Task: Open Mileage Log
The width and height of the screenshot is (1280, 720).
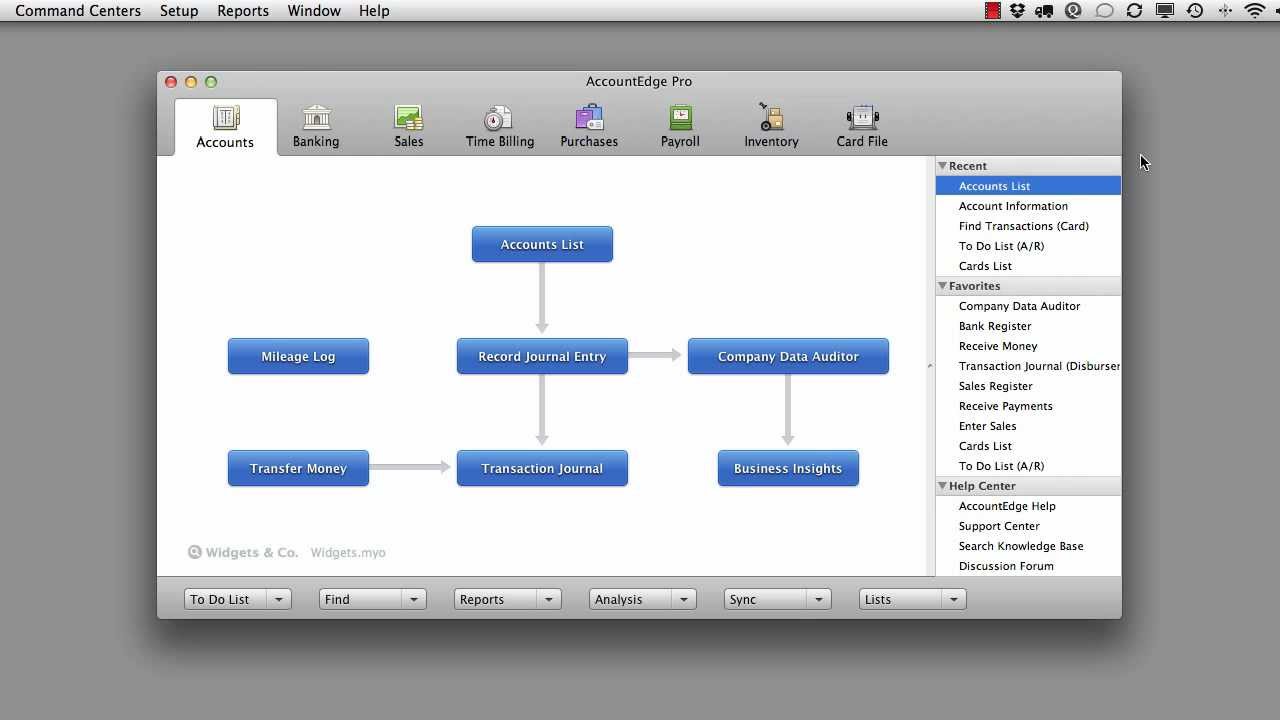Action: pyautogui.click(x=298, y=356)
